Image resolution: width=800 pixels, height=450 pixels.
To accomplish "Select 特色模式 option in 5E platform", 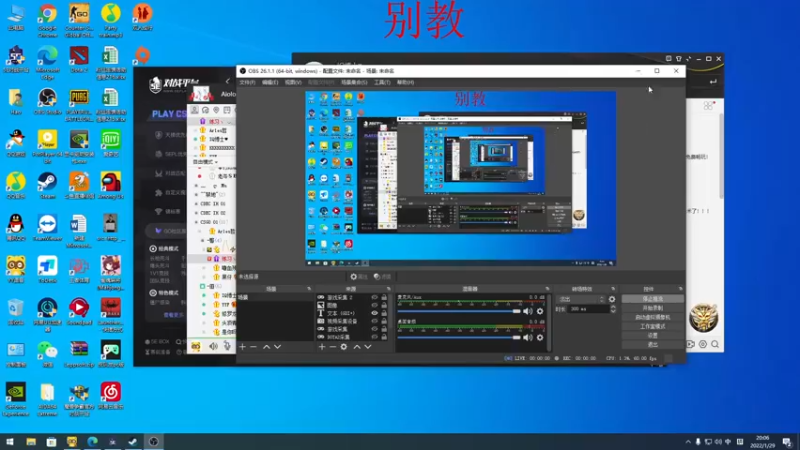I will point(164,293).
